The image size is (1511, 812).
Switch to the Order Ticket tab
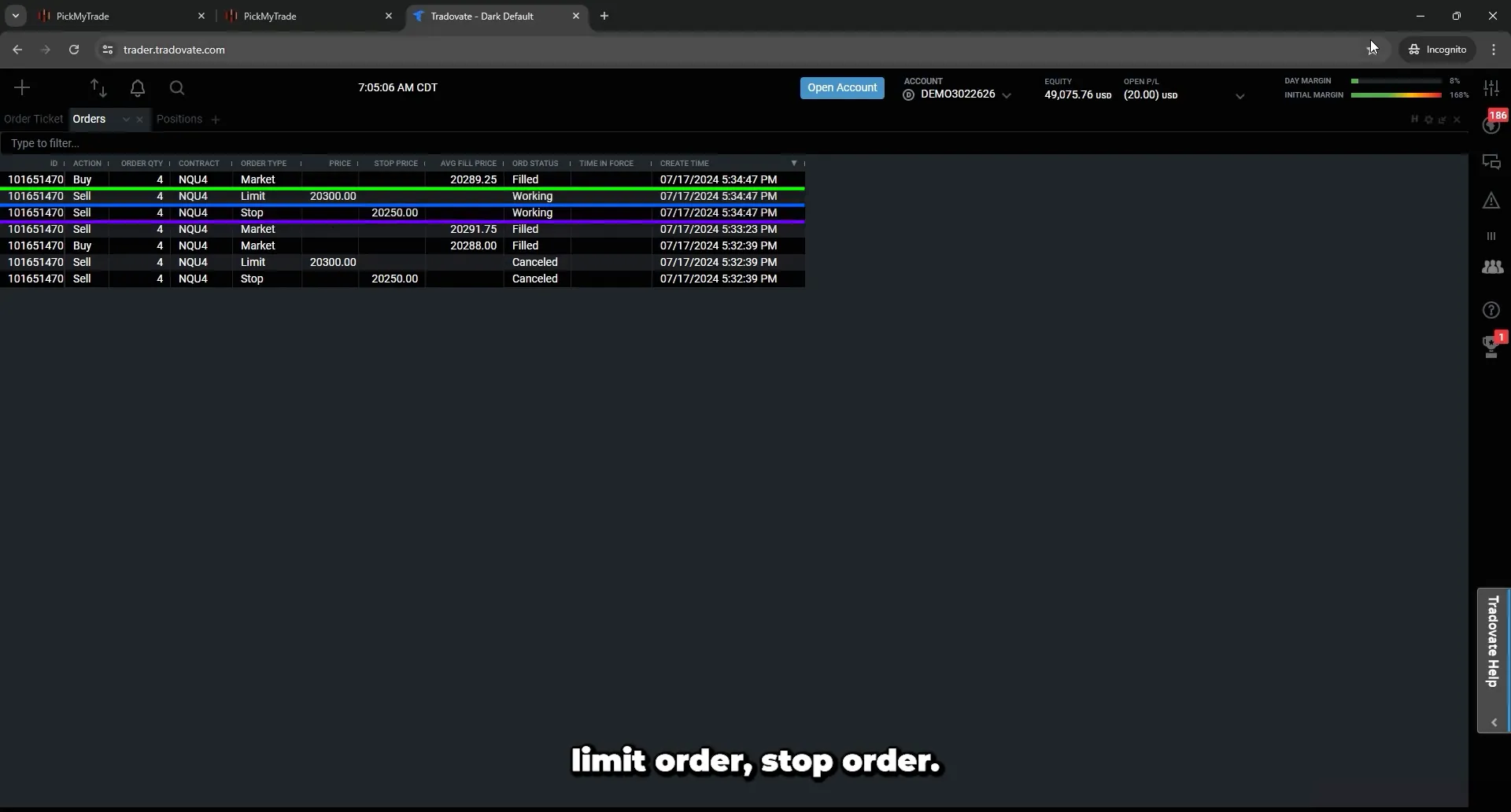[x=33, y=119]
